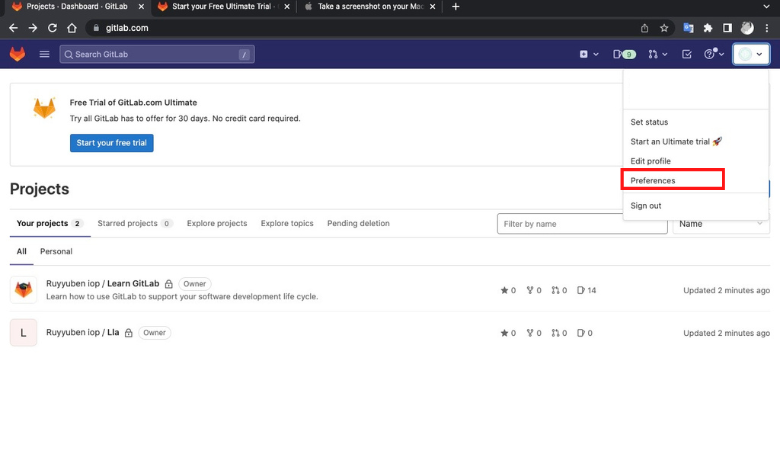Open Ruyyuben iop / Lla project link
Image resolution: width=780 pixels, height=470 pixels.
(83, 332)
